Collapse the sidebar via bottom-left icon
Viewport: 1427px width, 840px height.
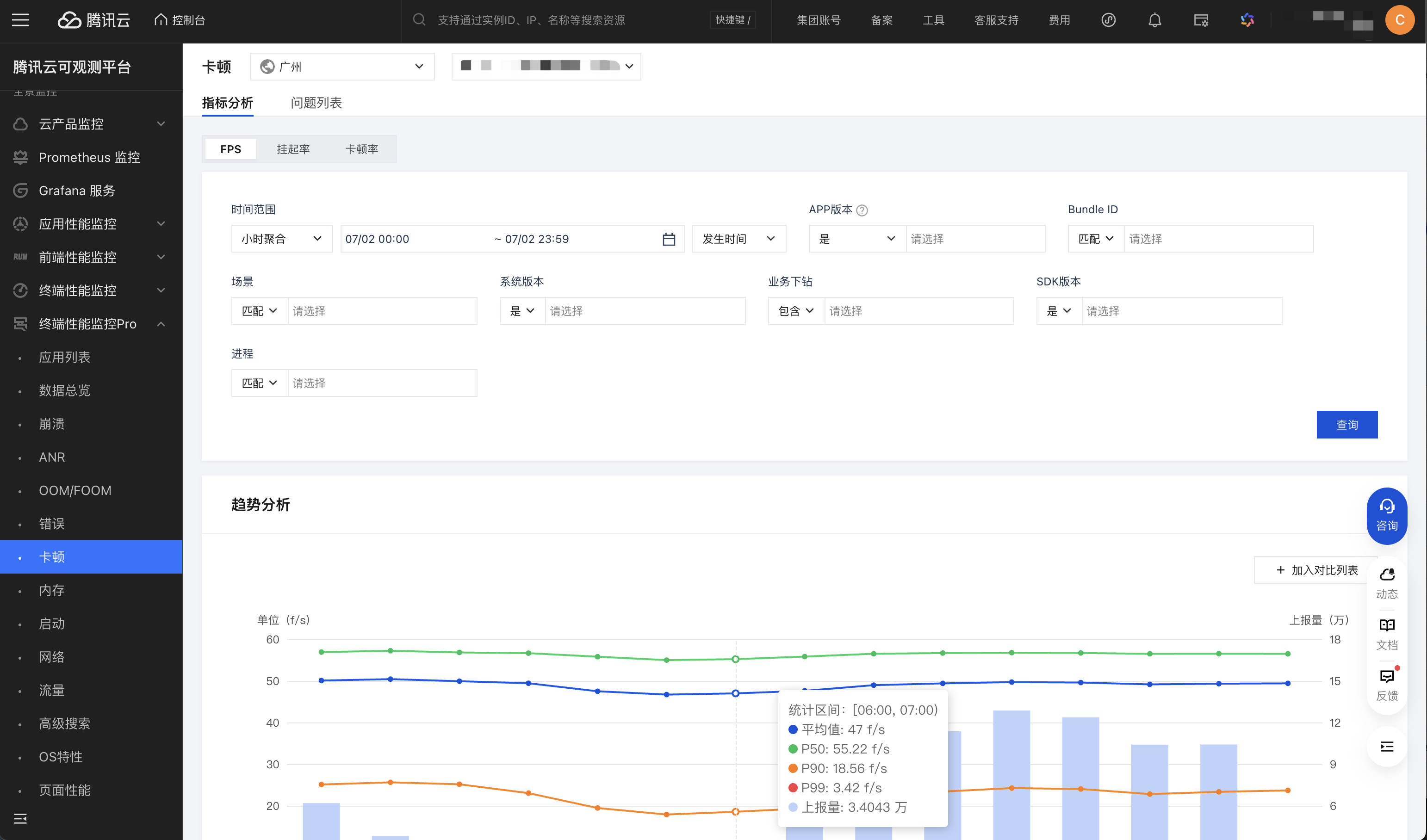click(x=20, y=818)
